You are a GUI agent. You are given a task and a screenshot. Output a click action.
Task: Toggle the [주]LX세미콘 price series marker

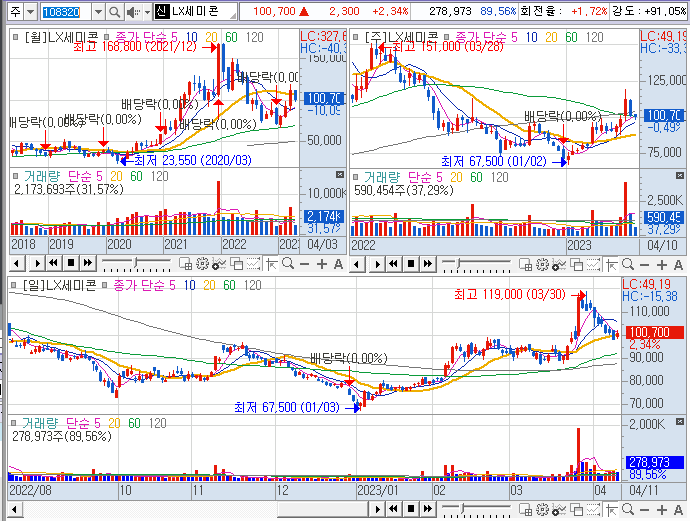click(x=356, y=37)
